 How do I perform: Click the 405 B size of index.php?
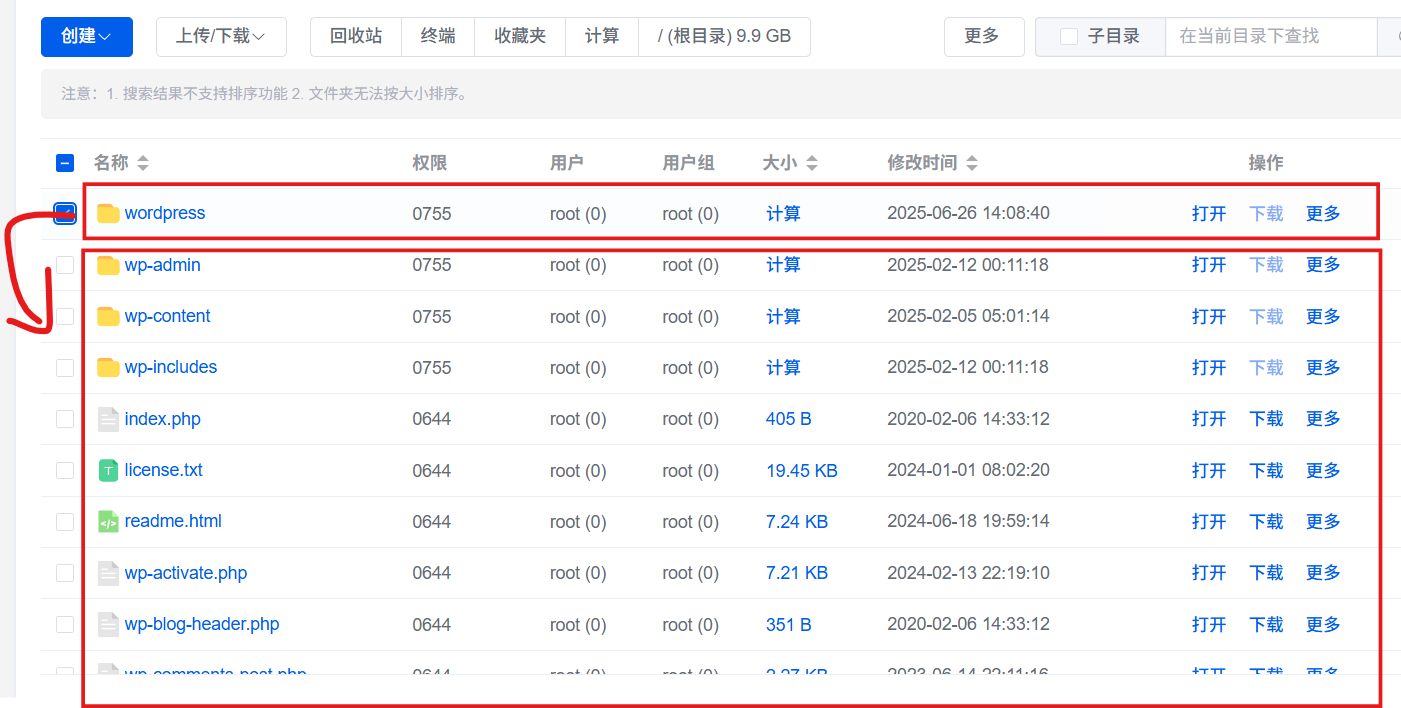click(789, 419)
